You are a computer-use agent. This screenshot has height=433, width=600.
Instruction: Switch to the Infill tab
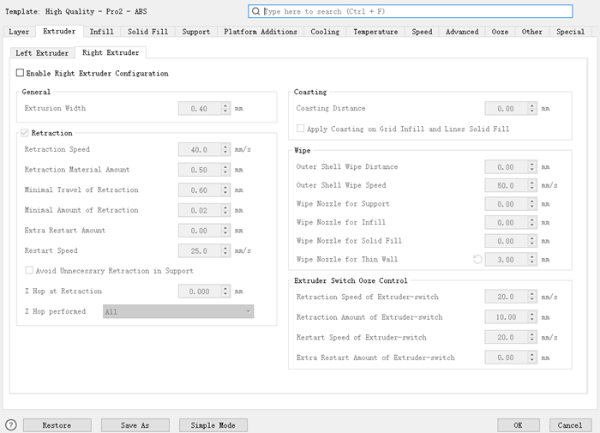point(102,32)
